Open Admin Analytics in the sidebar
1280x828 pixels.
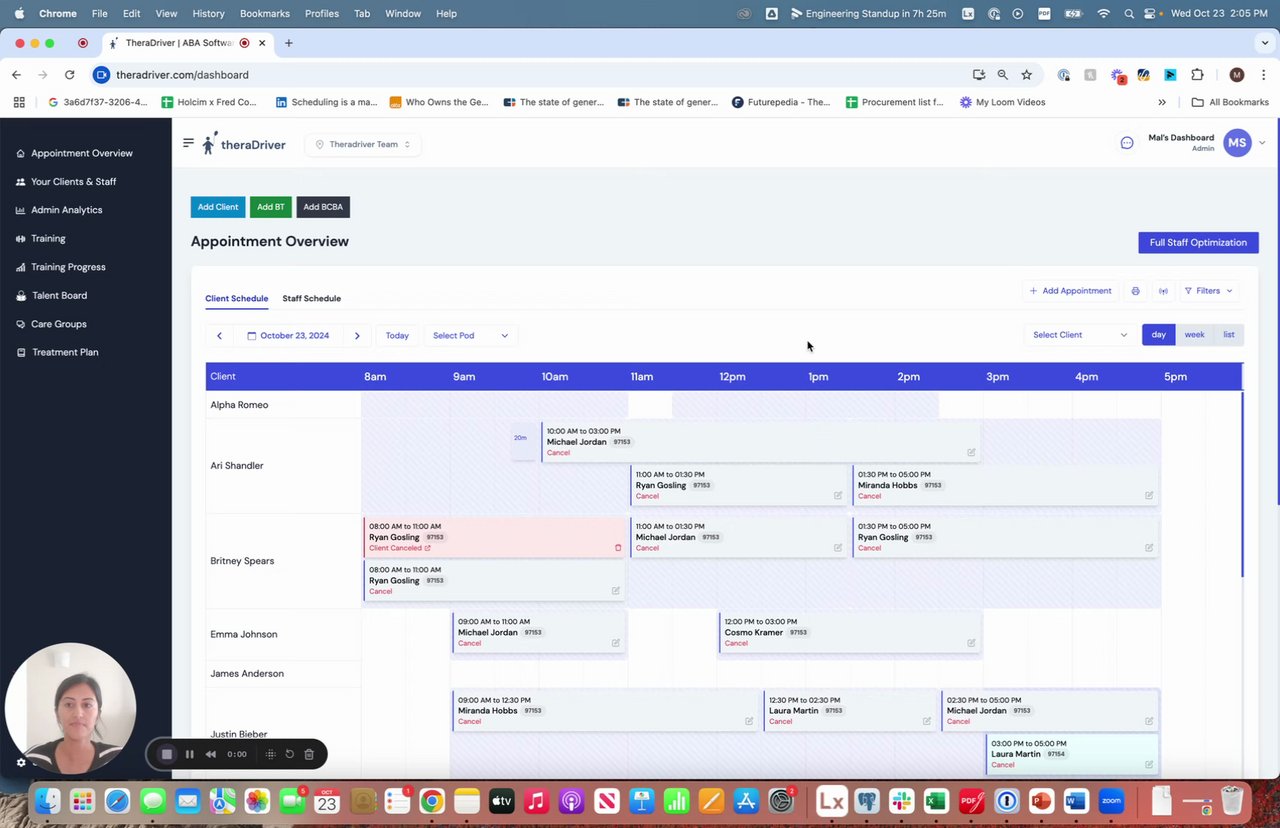pyautogui.click(x=66, y=210)
